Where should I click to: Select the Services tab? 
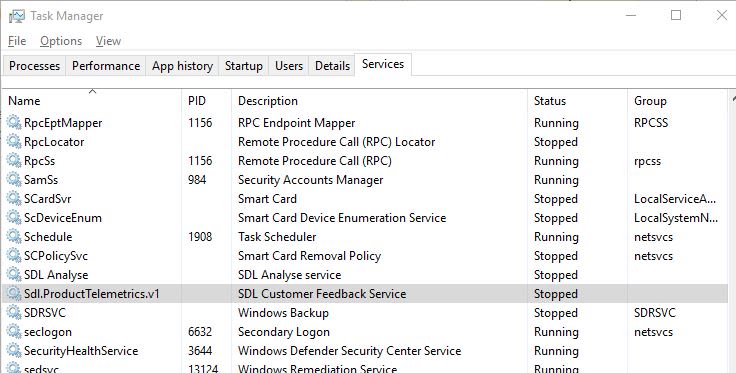(x=383, y=64)
